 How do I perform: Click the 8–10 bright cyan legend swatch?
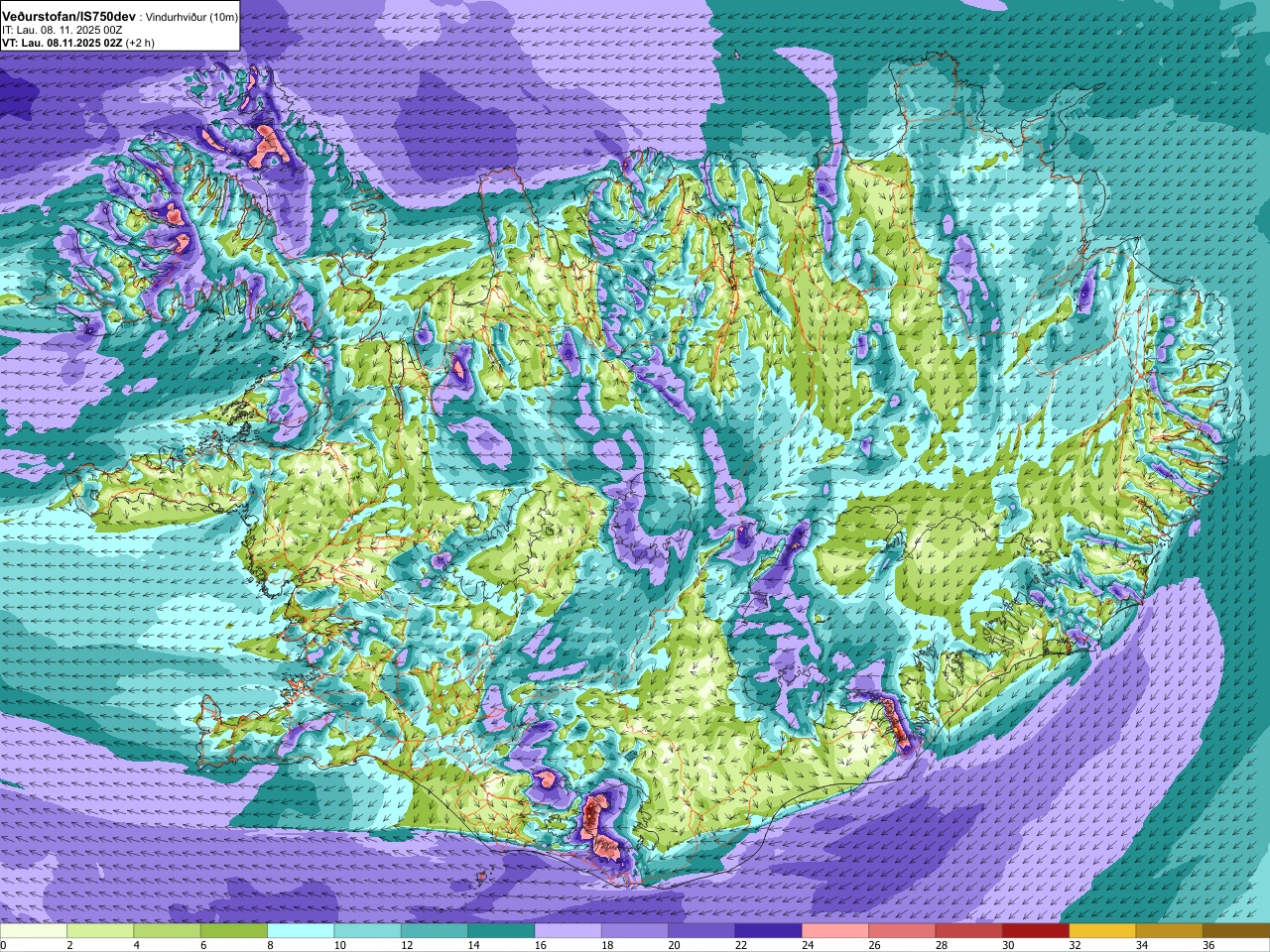pyautogui.click(x=301, y=931)
